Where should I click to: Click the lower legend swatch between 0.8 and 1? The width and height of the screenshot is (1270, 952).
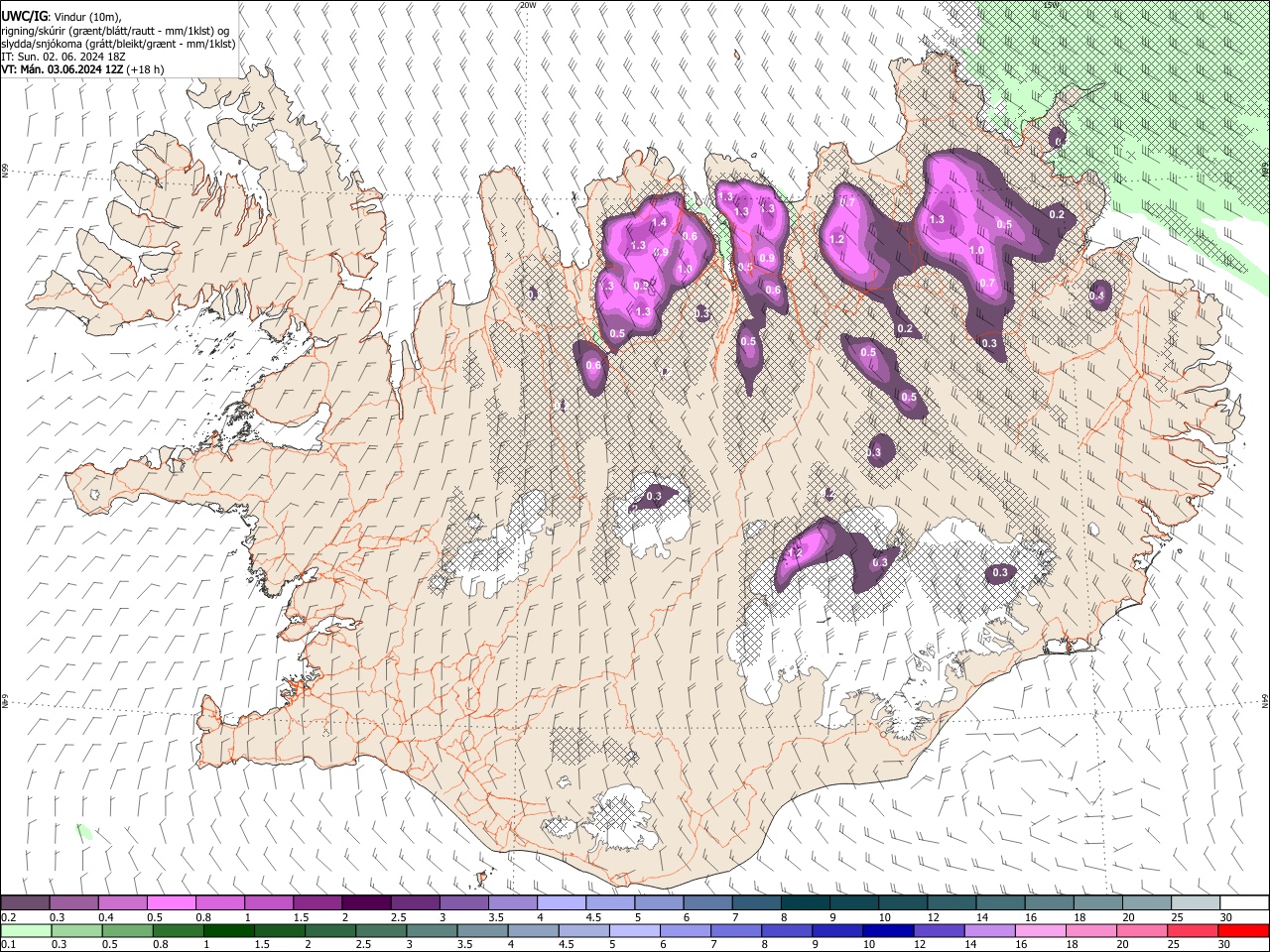[x=178, y=931]
